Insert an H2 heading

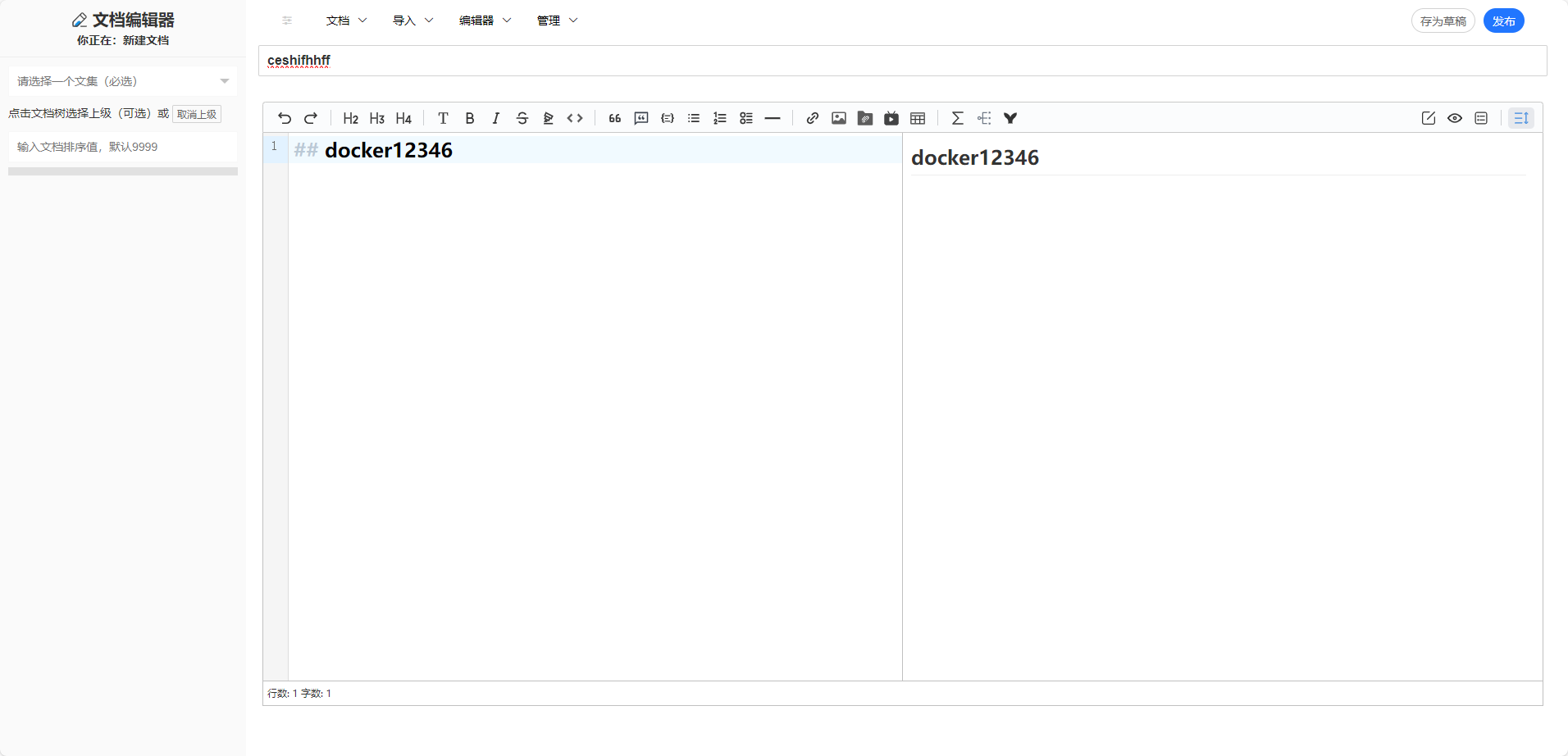pyautogui.click(x=350, y=118)
